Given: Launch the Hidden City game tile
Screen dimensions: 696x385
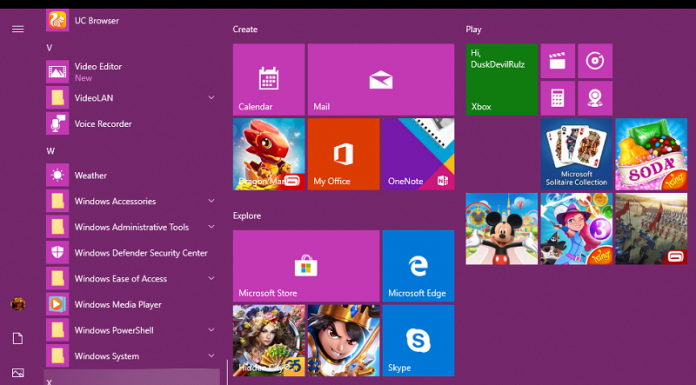Looking at the screenshot, I should coord(269,341).
